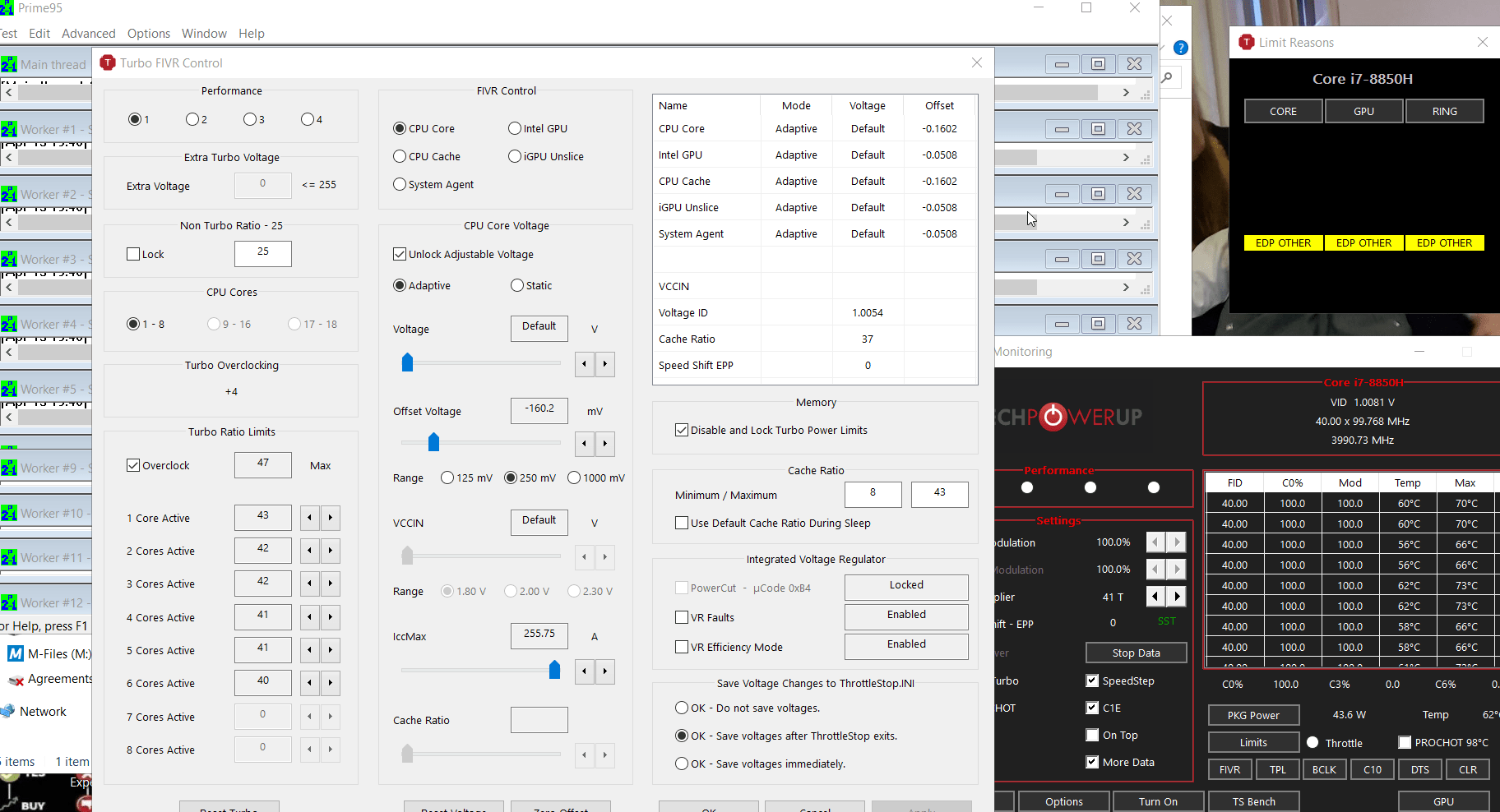Screen dimensions: 1500x812
Task: Select the Intel GPU row in voltage table
Action: click(814, 155)
